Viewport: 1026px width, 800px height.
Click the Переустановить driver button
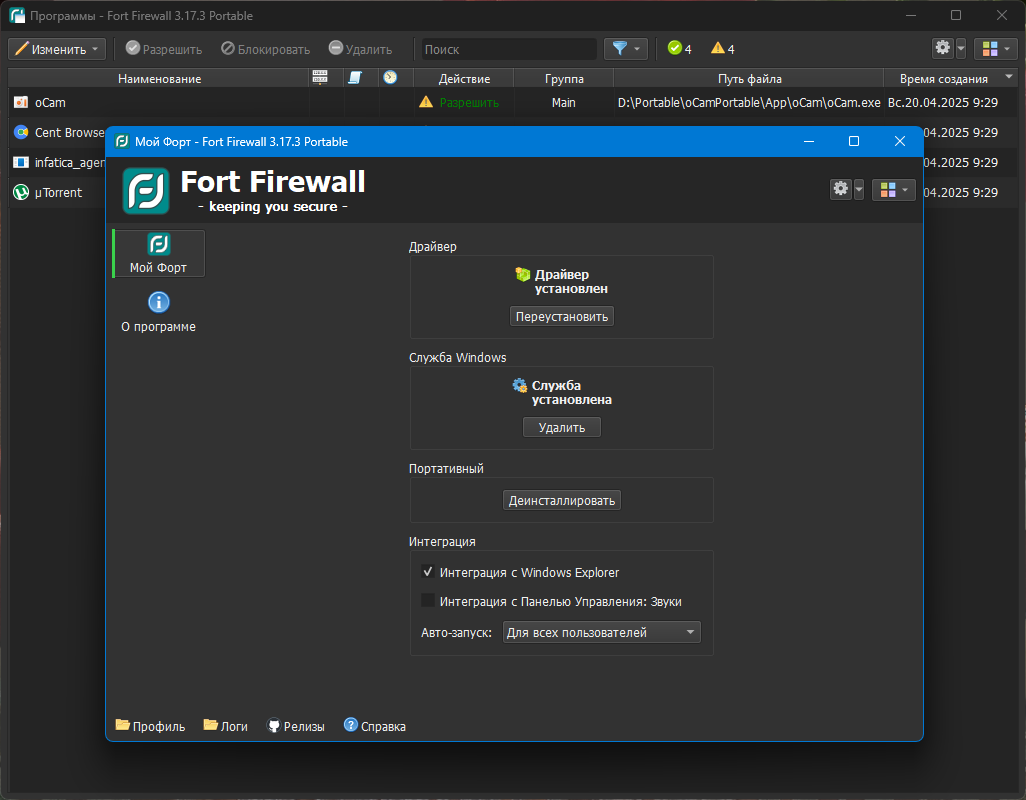[x=561, y=316]
